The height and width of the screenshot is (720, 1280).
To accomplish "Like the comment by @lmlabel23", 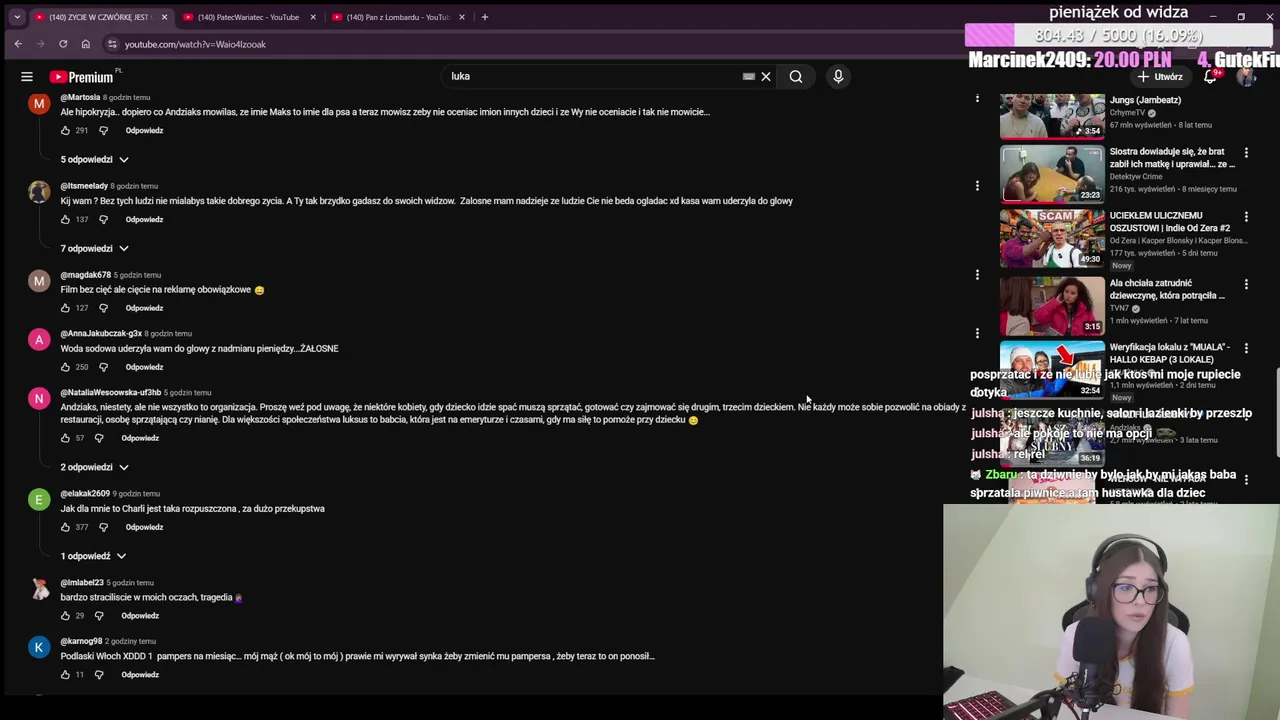I will (66, 616).
